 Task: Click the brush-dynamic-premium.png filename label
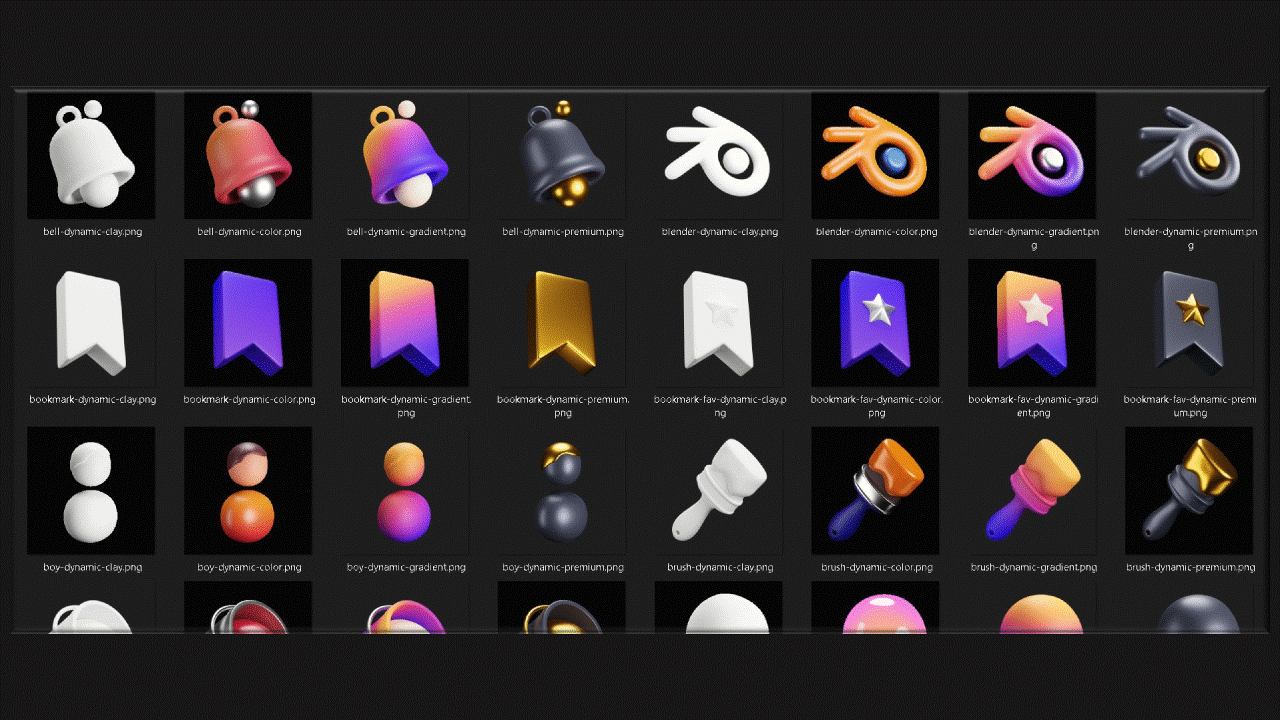[1190, 567]
